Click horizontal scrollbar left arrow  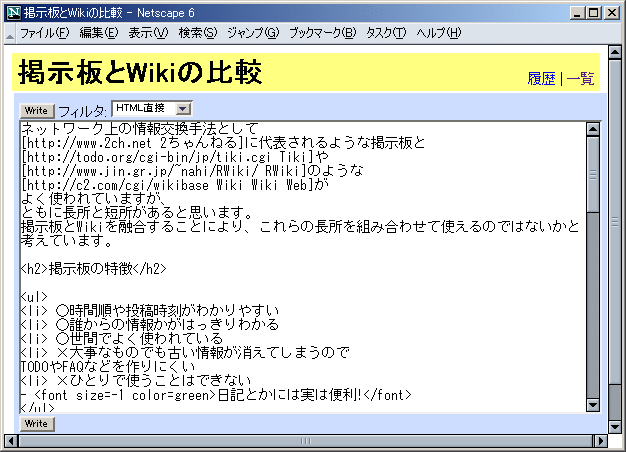tap(11, 441)
